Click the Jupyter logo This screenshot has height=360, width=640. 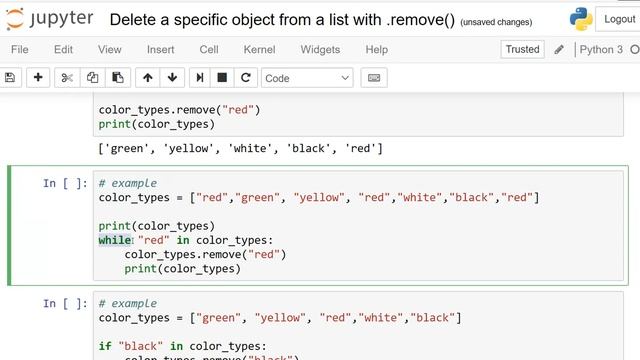(x=49, y=19)
